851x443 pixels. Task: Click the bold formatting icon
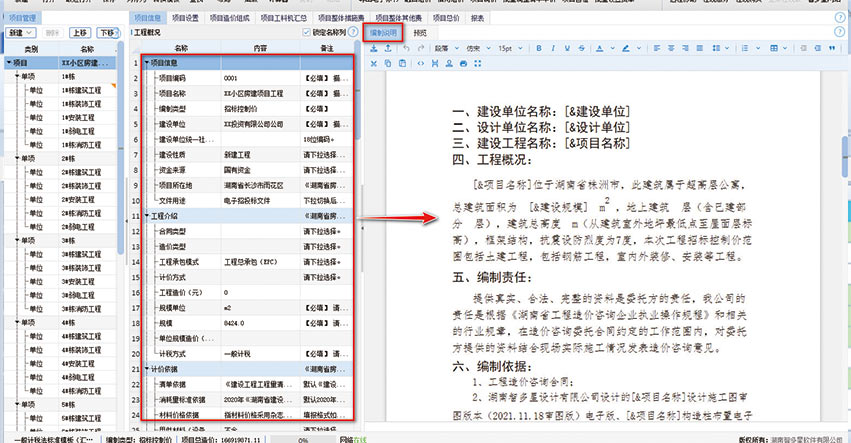[539, 48]
